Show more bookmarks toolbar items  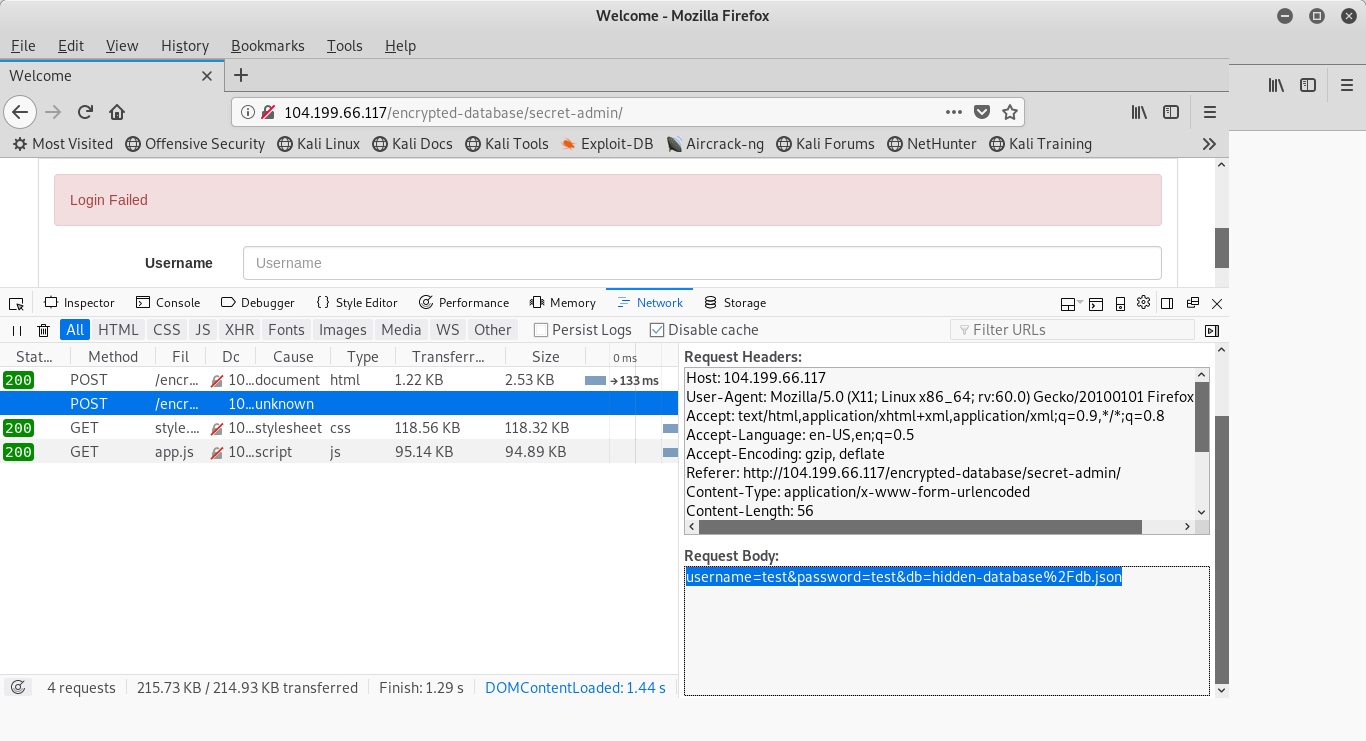[x=1209, y=144]
